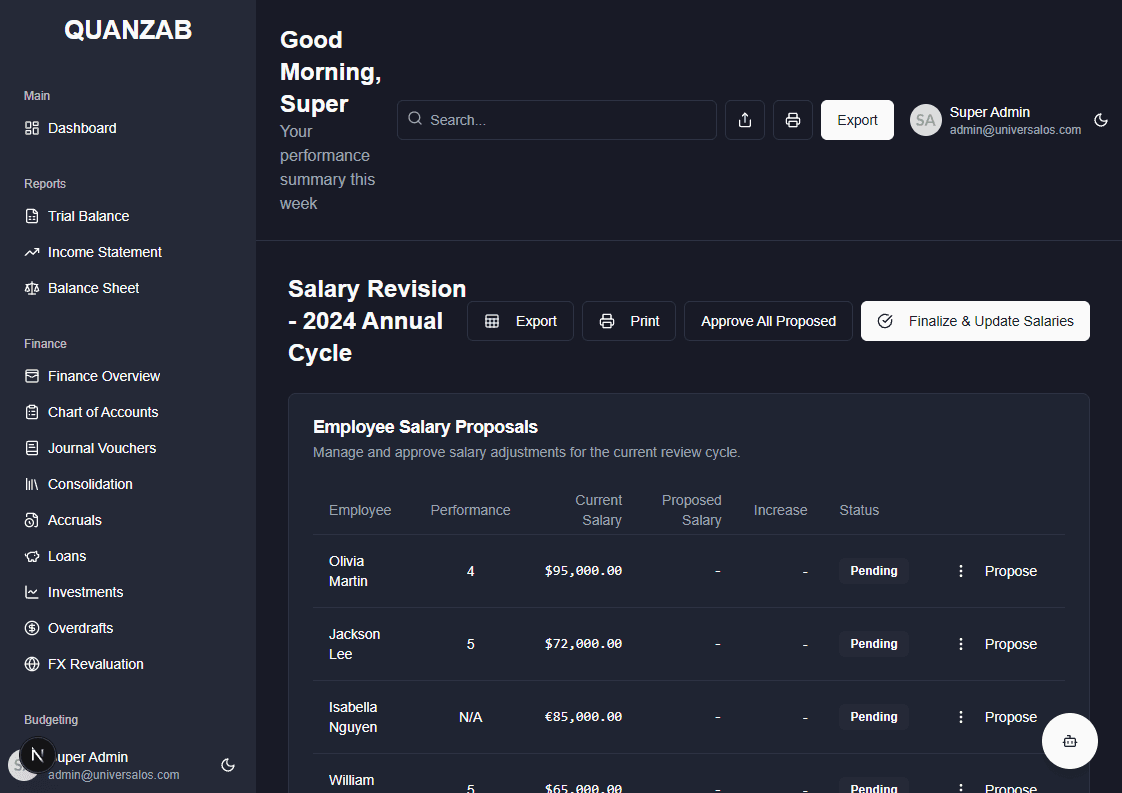The width and height of the screenshot is (1122, 793).
Task: Open Consolidation in the Finance section
Action: click(x=90, y=485)
